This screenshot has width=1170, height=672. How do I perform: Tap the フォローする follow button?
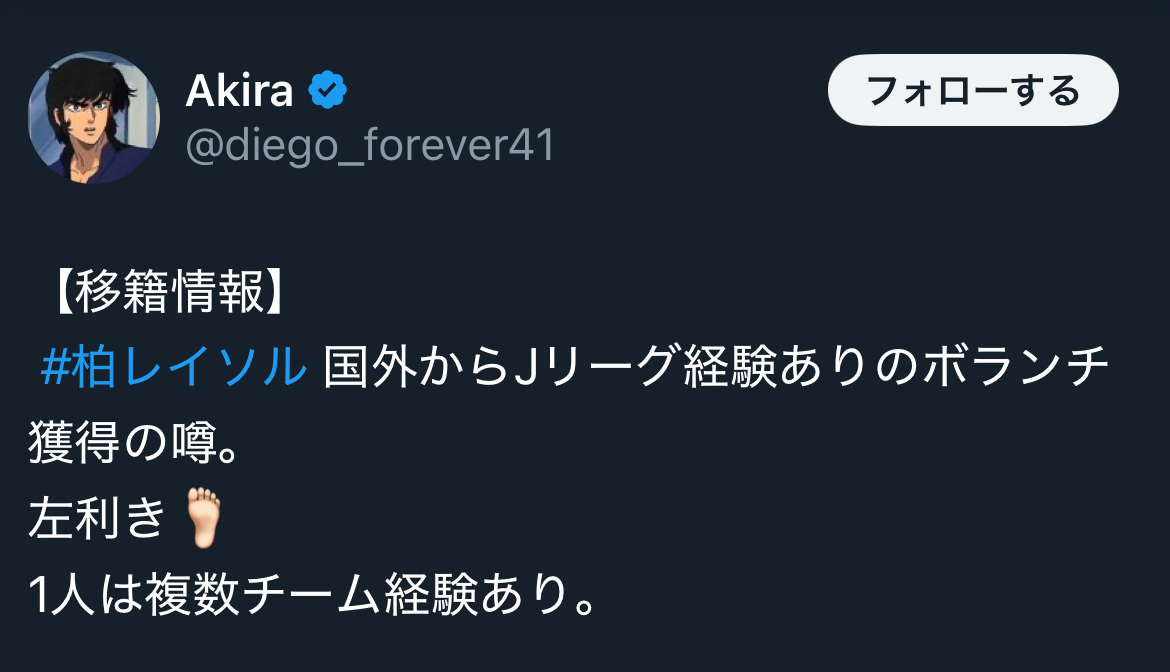tap(973, 90)
